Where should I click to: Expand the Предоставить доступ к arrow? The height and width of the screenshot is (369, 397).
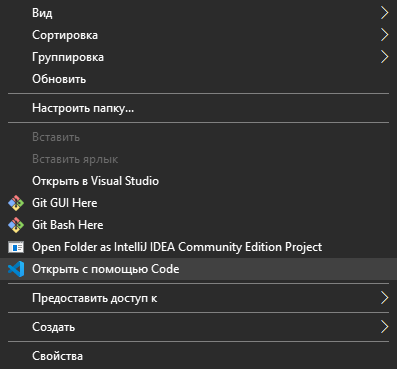click(x=384, y=298)
